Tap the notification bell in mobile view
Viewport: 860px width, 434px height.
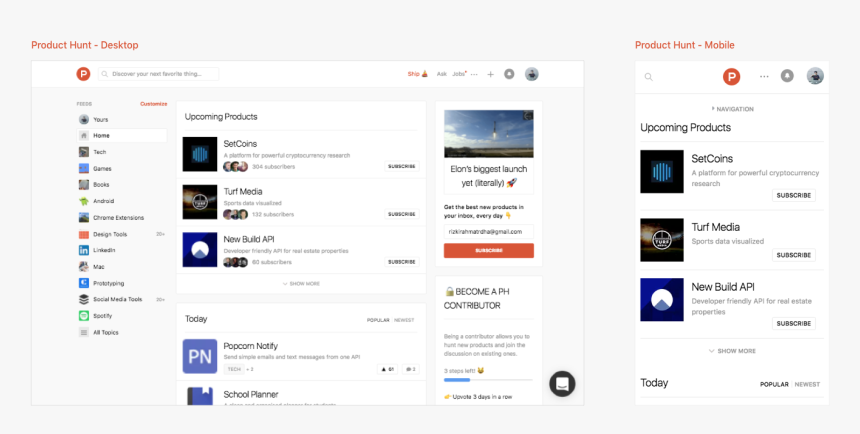(787, 76)
